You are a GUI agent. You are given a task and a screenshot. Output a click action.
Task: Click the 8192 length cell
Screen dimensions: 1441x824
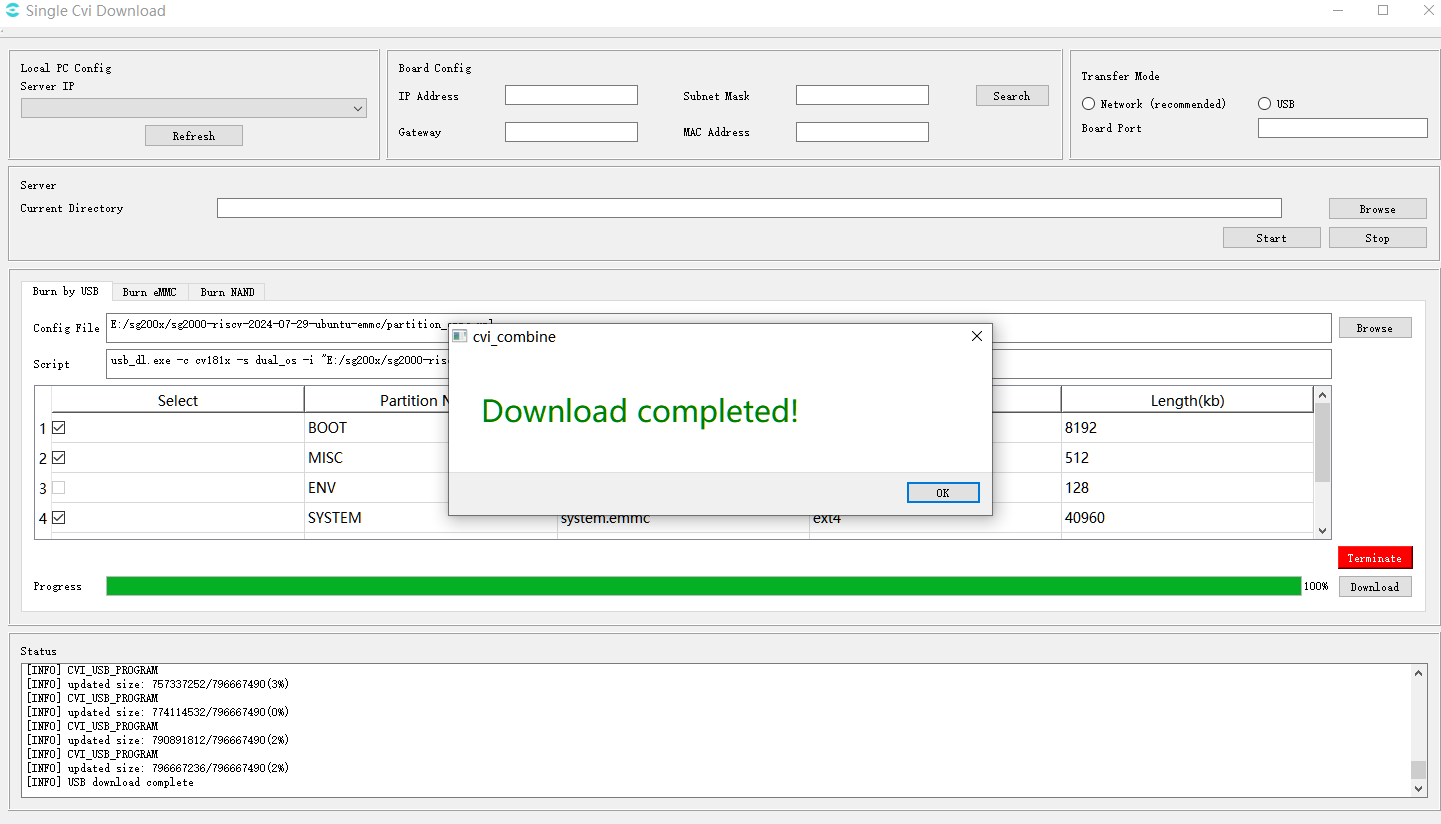click(1187, 428)
